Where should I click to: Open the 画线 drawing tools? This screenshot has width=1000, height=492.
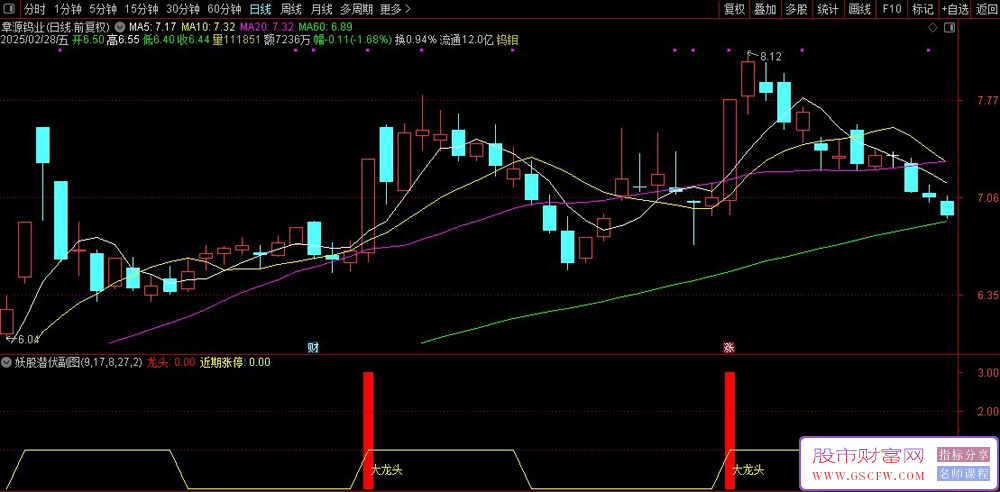[x=859, y=9]
